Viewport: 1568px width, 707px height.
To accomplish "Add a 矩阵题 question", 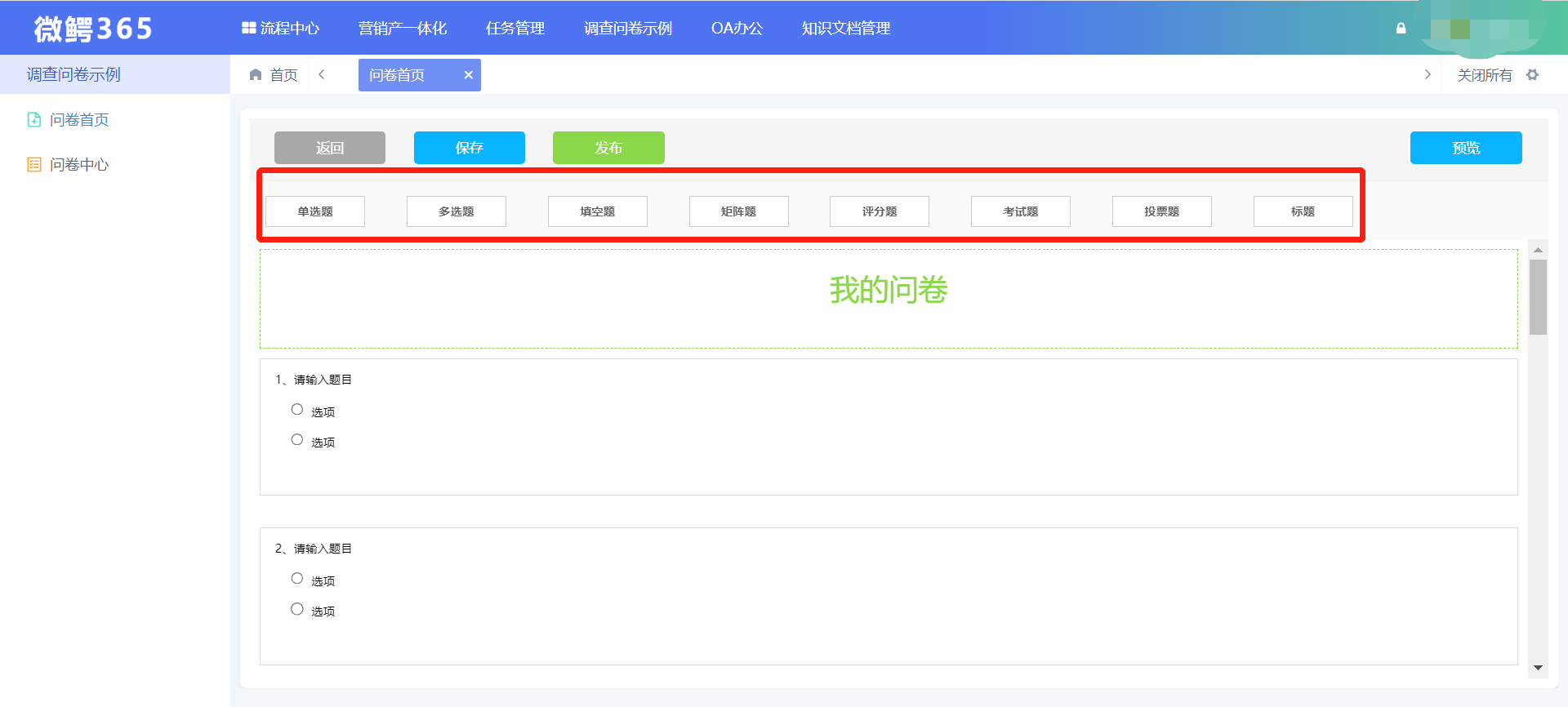I will 738,211.
